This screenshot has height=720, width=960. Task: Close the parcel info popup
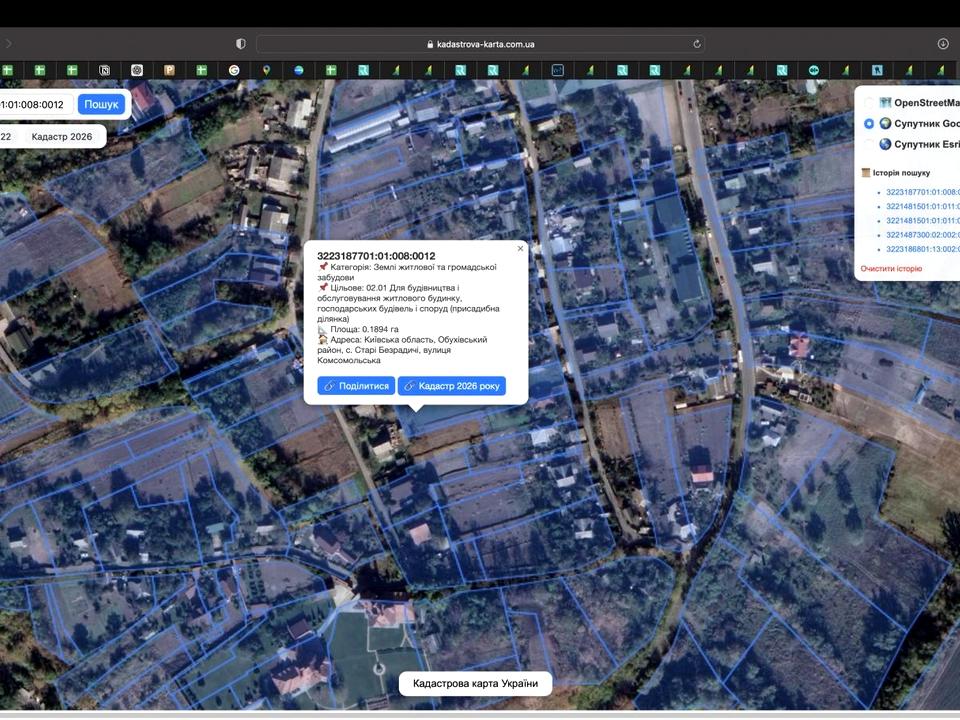[x=520, y=249]
